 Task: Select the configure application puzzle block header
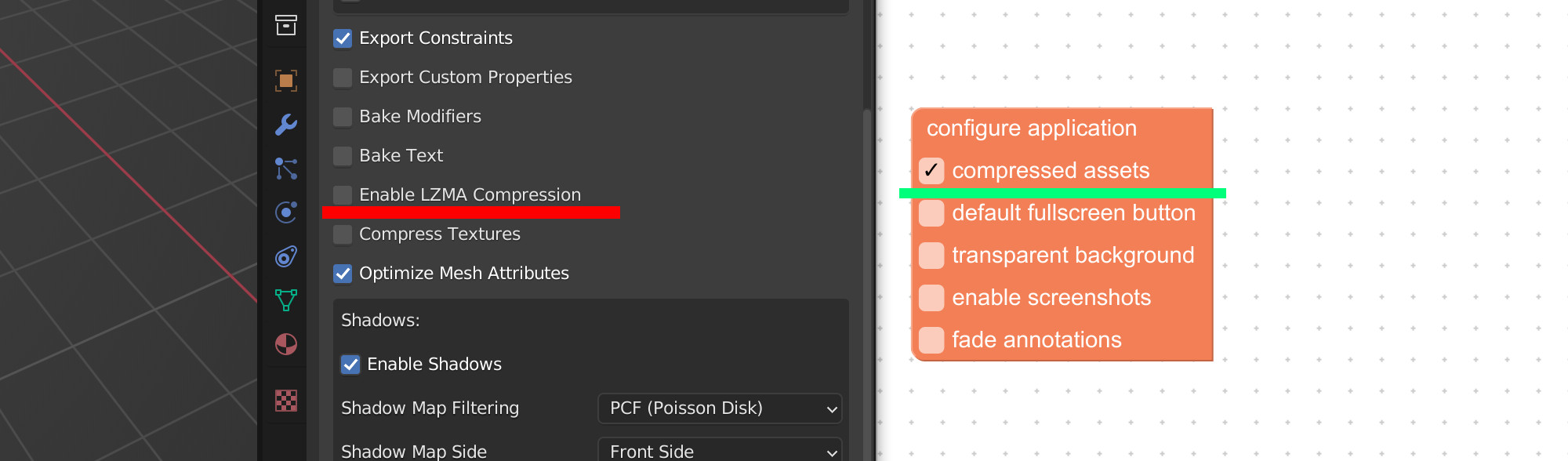1032,129
